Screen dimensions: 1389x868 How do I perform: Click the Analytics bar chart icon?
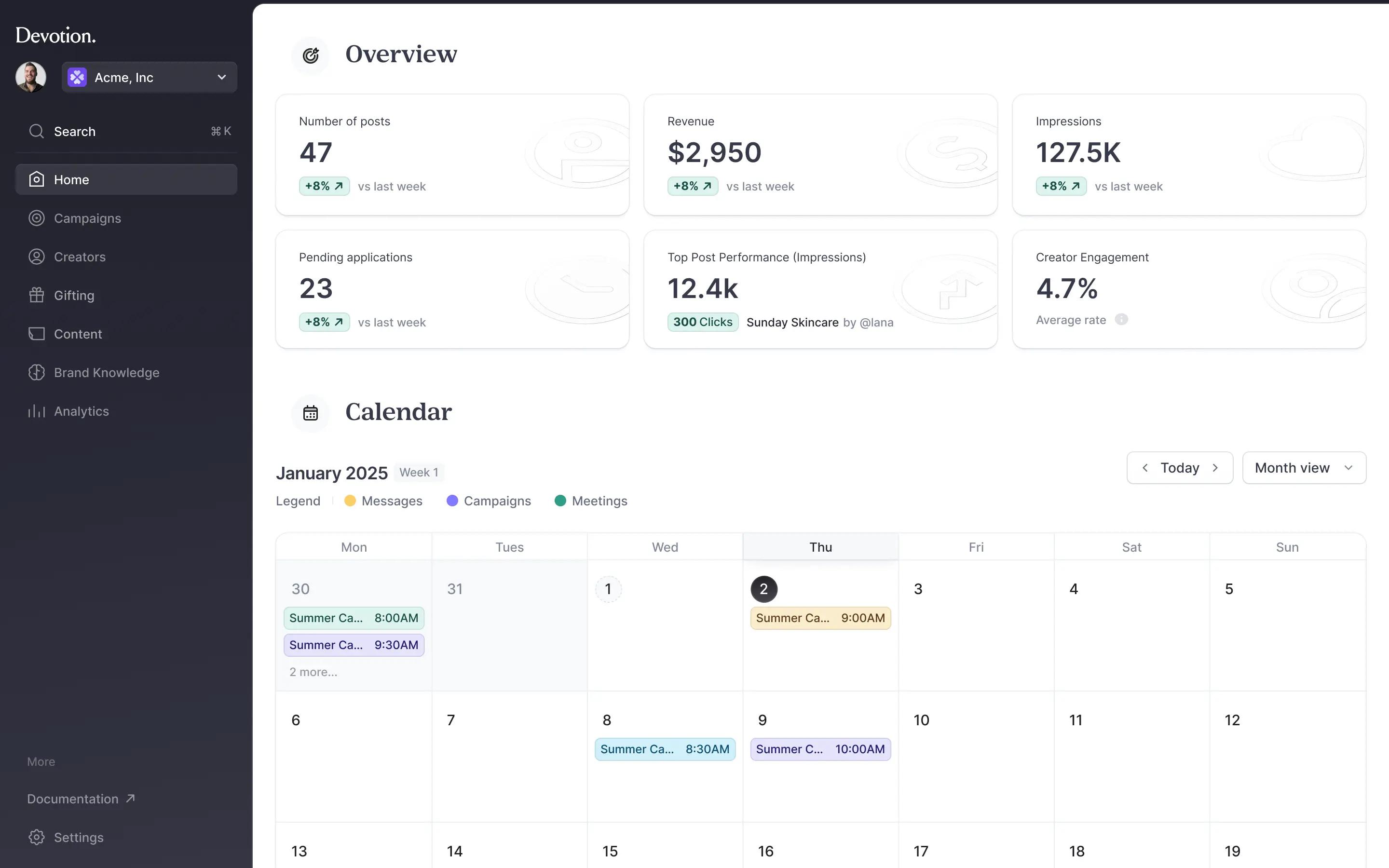(36, 411)
